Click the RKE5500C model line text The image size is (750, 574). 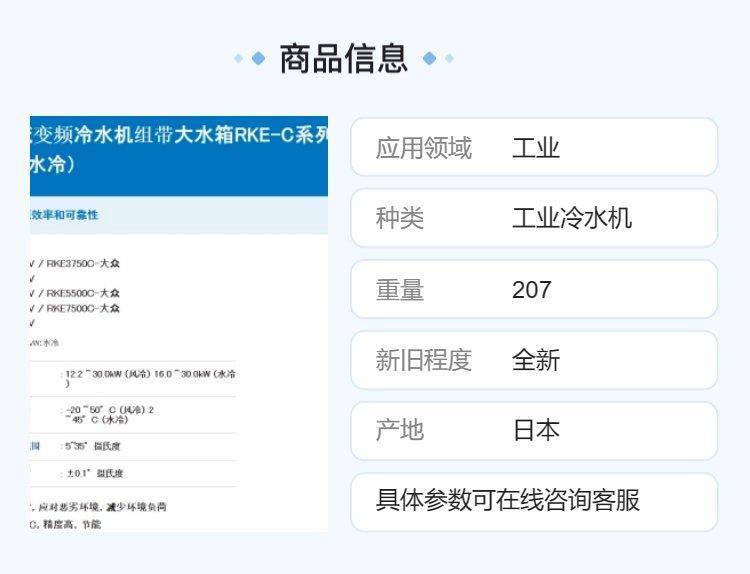coord(75,293)
